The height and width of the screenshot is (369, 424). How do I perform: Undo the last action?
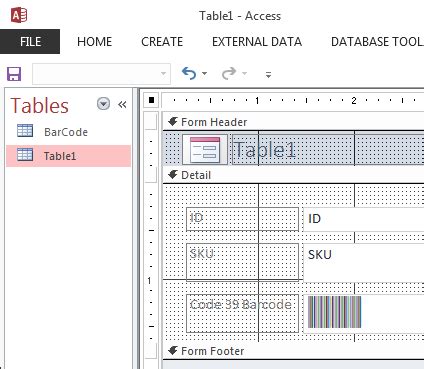click(x=189, y=73)
